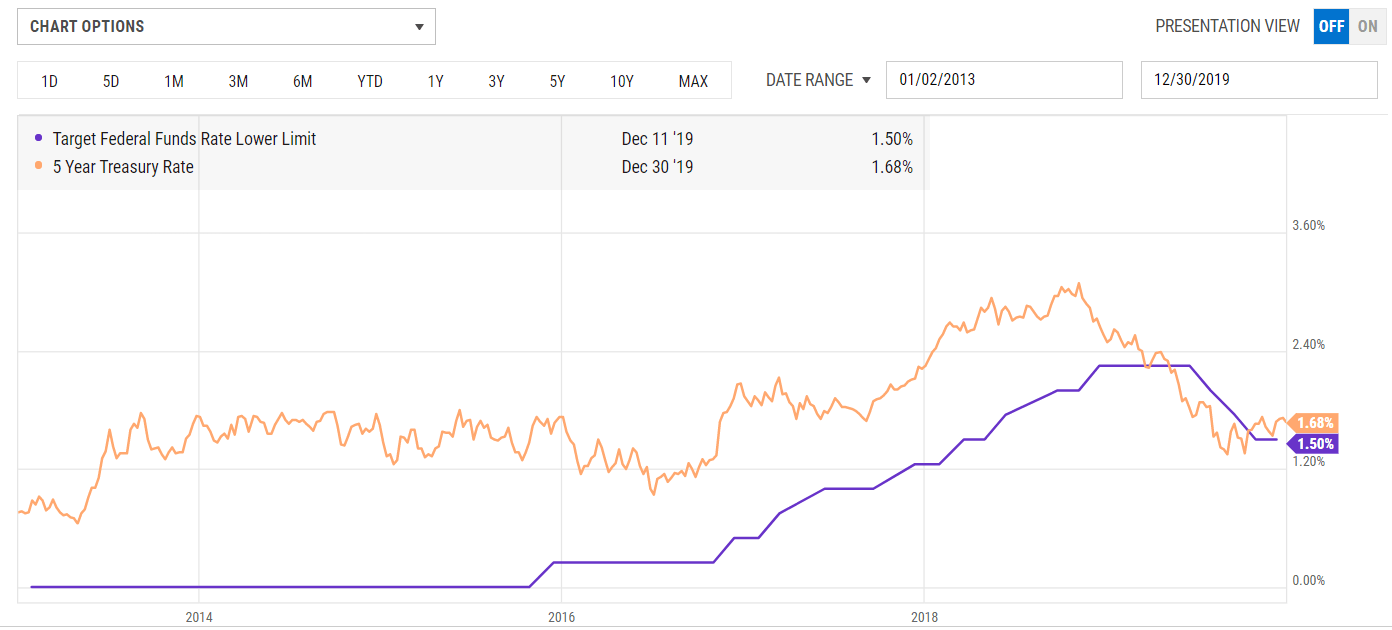Select the Target Federal Funds Rate legend dot
The width and height of the screenshot is (1392, 630).
coord(41,138)
